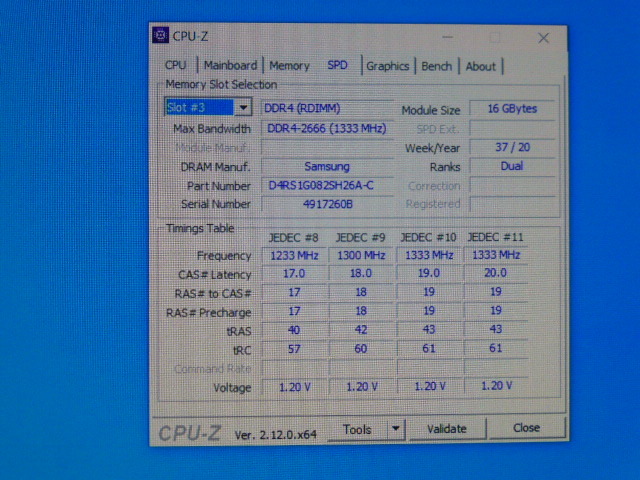Click the 1233 MHz frequency cell

[294, 256]
